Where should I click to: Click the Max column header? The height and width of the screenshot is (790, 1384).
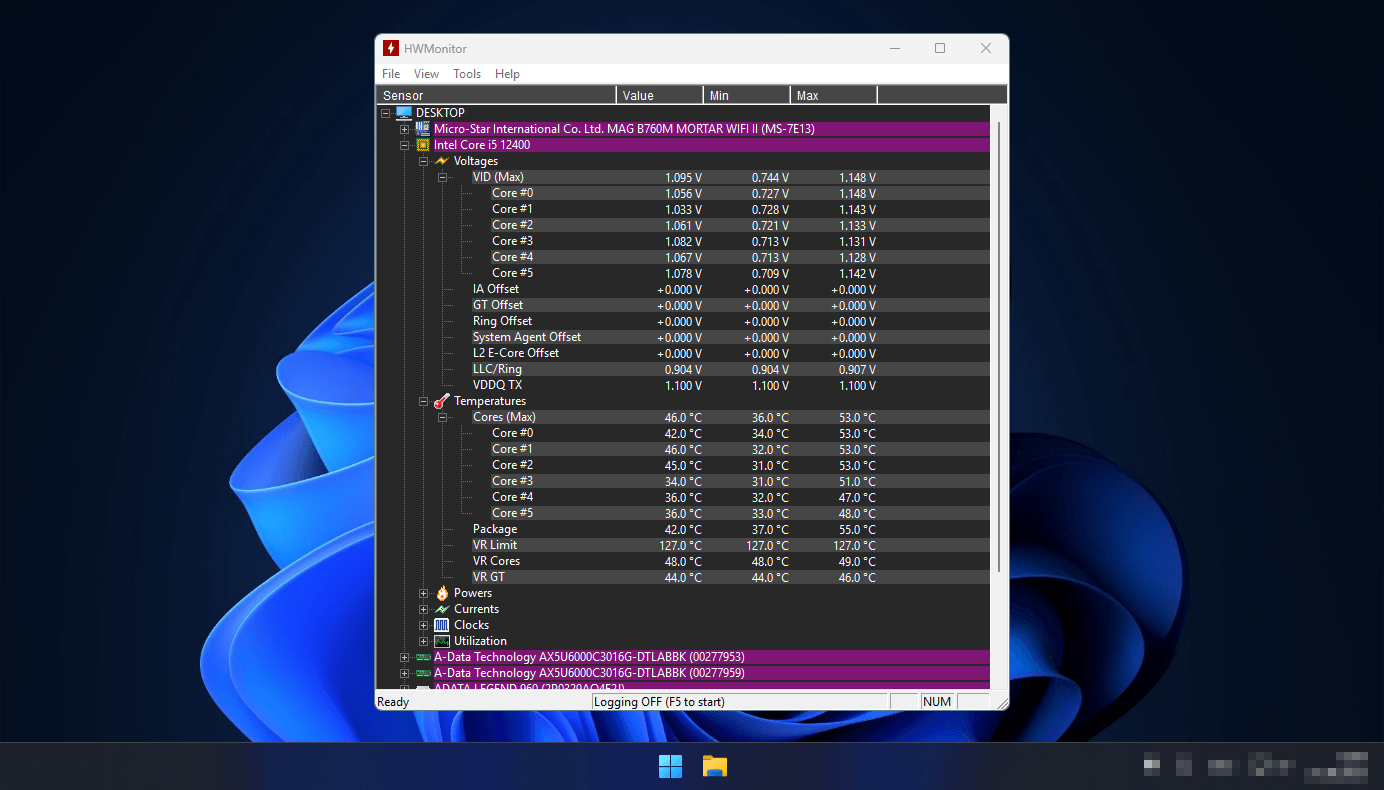click(834, 95)
